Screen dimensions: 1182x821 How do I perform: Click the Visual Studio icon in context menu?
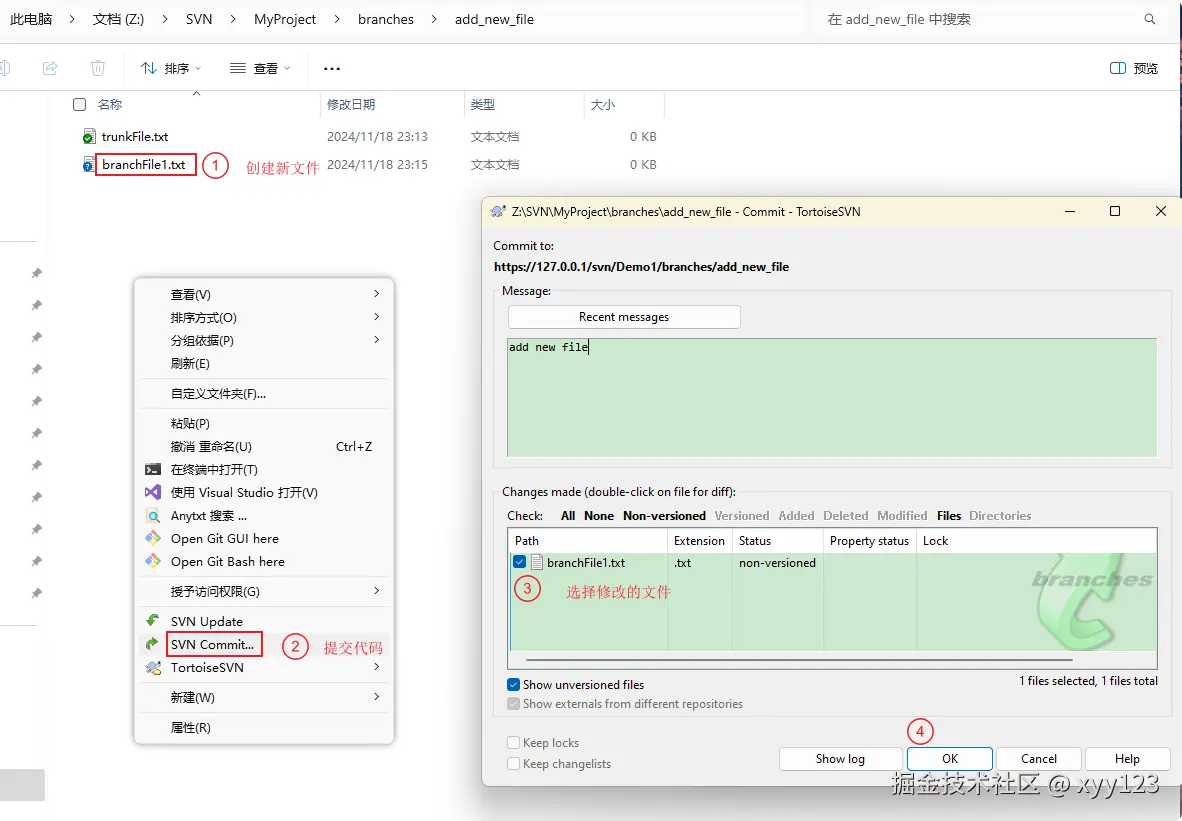(x=153, y=492)
